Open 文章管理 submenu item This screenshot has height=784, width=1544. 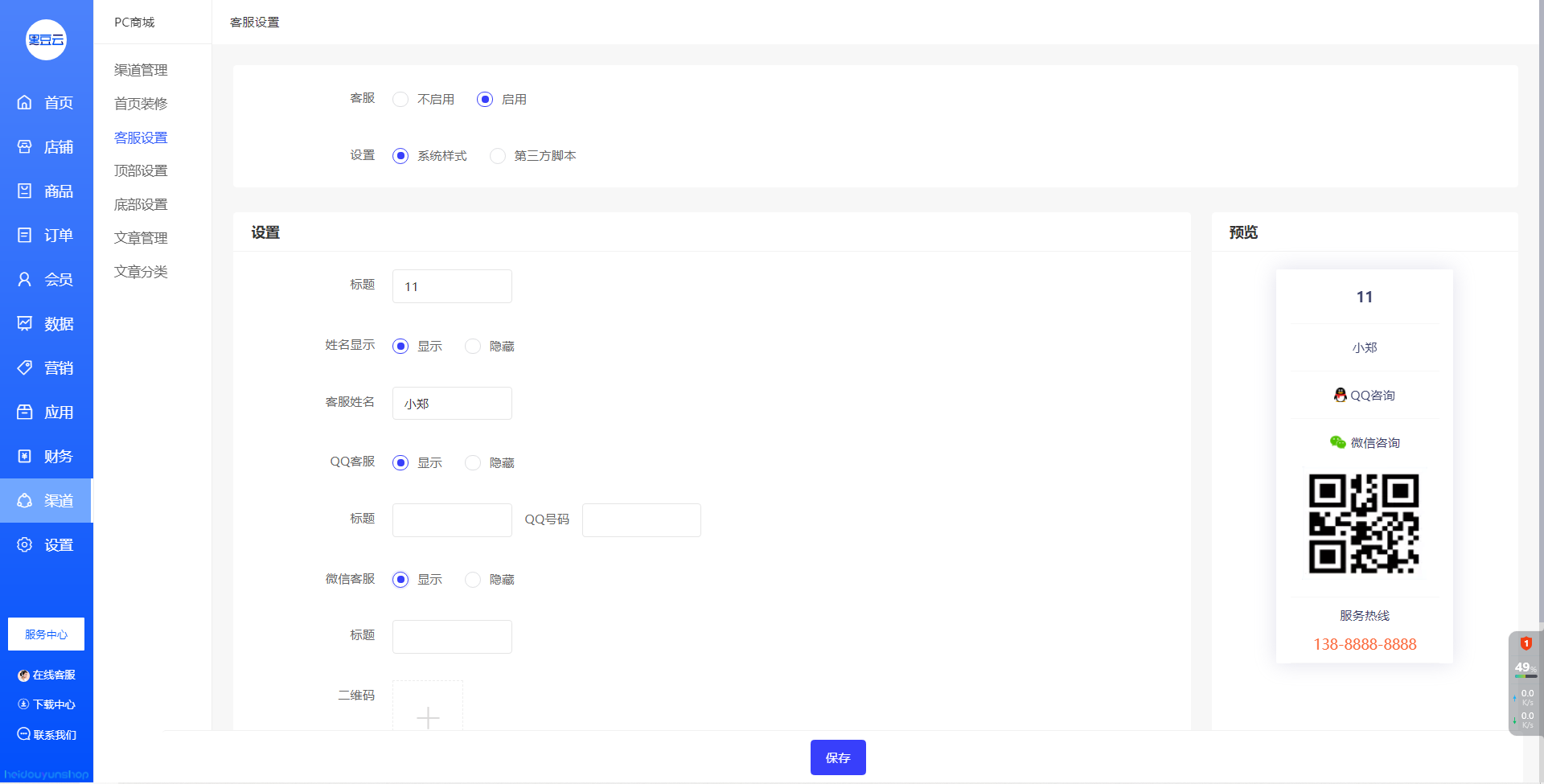(x=141, y=238)
